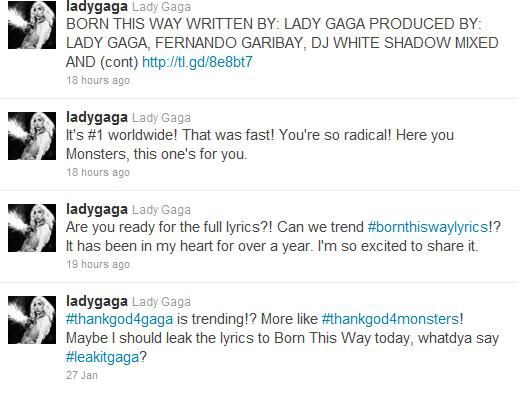Open ladygaga username on #1 worldwide tweet
531x406 pixels.
pyautogui.click(x=97, y=117)
